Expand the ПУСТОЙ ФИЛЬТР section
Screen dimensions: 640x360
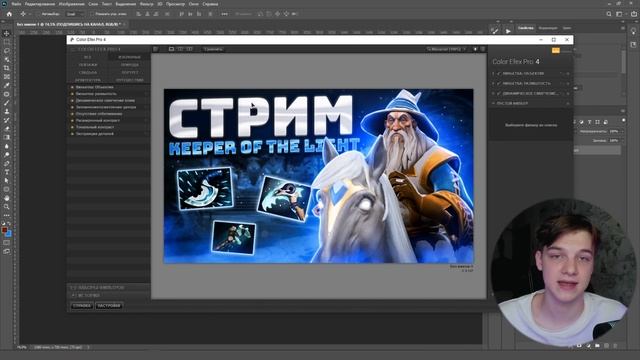coord(493,104)
